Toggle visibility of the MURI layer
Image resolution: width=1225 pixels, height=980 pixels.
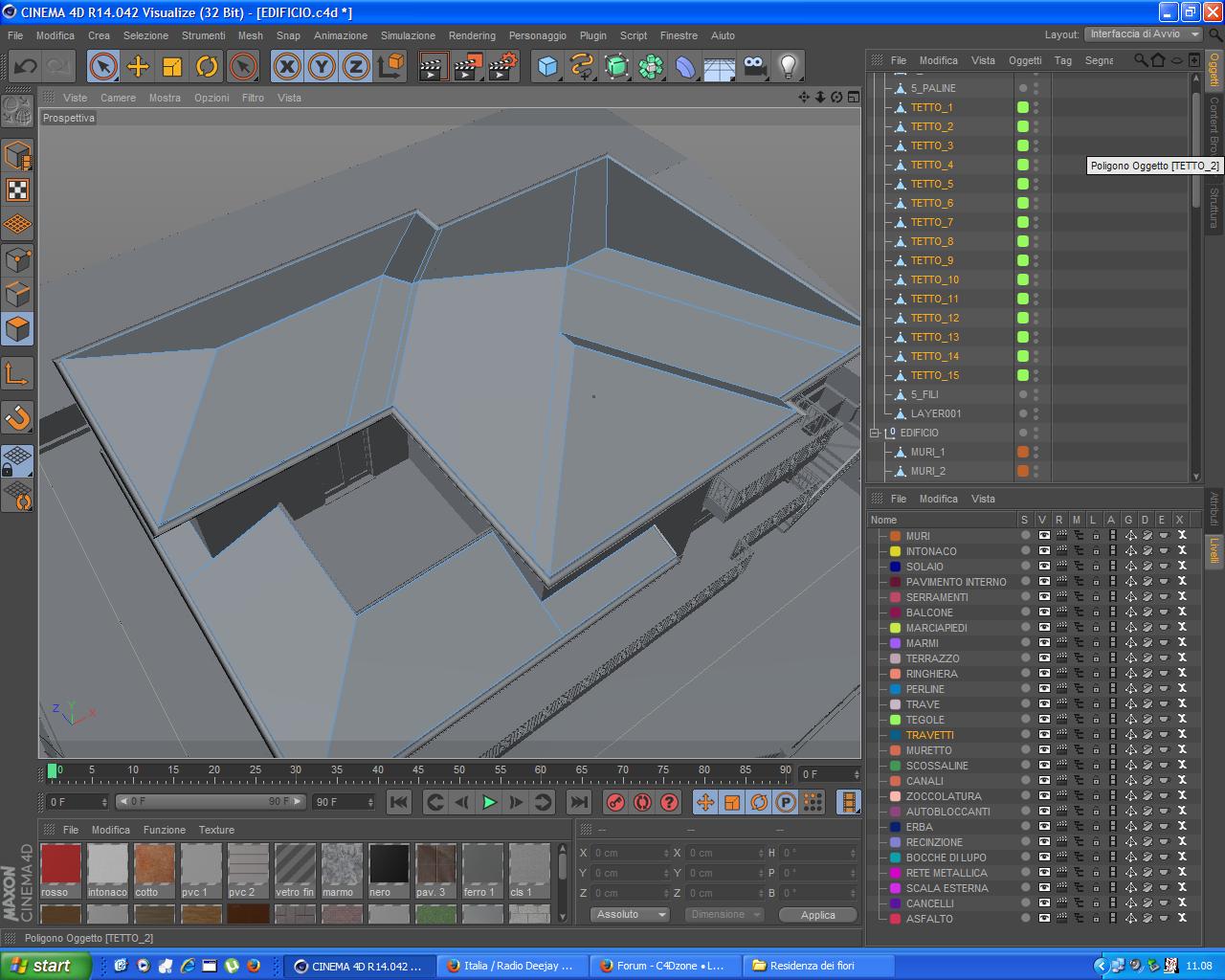pos(1044,536)
